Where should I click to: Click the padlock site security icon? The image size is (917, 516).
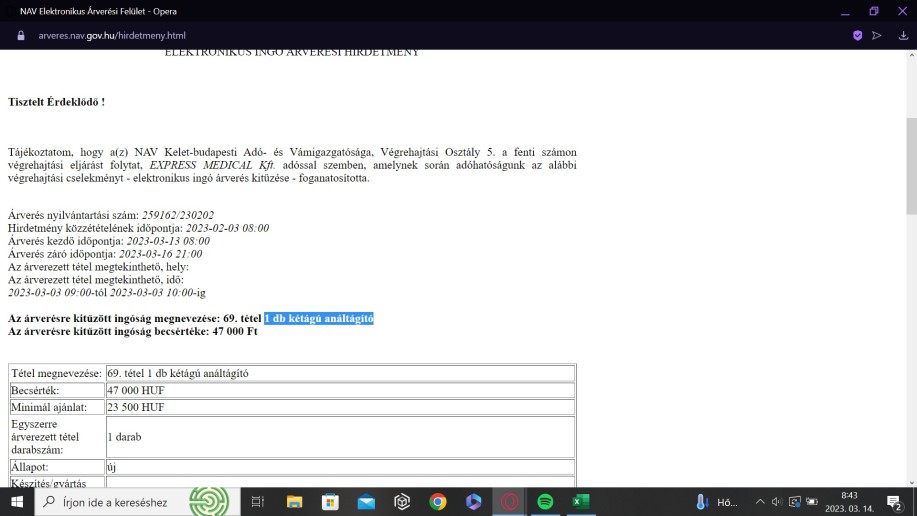point(21,35)
